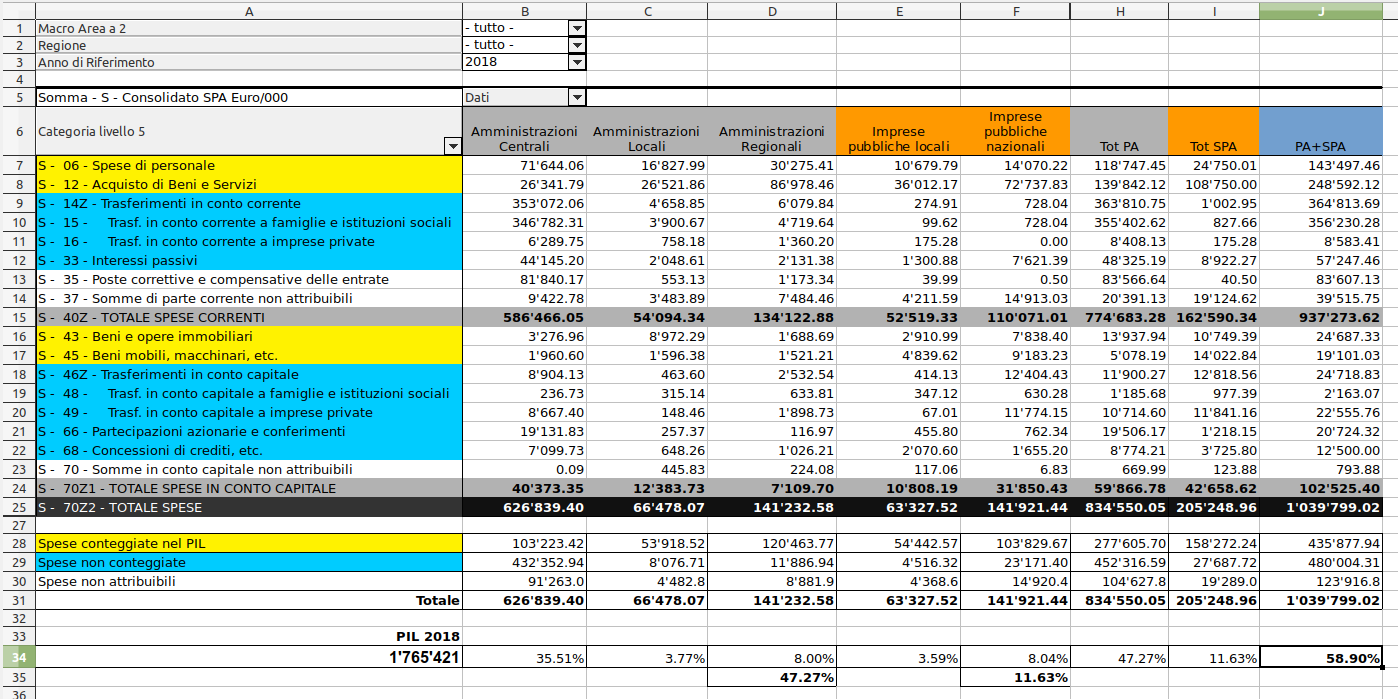
Task: Click the Somma - S - Consolidato SPA Euro/000 cell
Action: (x=249, y=98)
